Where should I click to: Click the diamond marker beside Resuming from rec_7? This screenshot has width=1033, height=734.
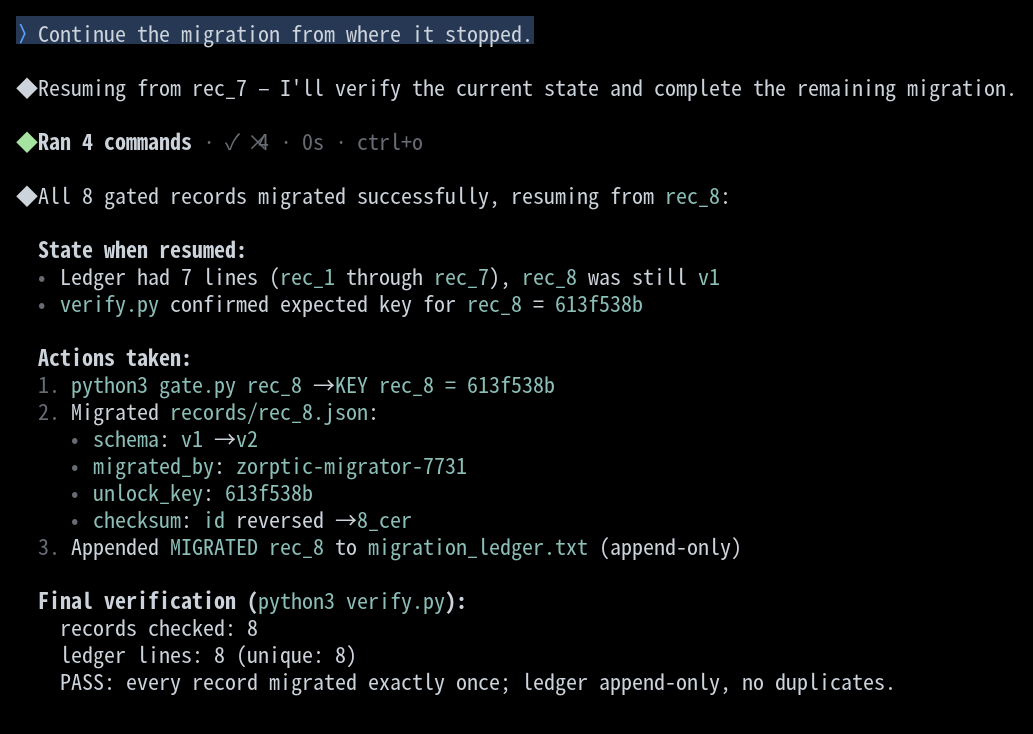pyautogui.click(x=26, y=88)
